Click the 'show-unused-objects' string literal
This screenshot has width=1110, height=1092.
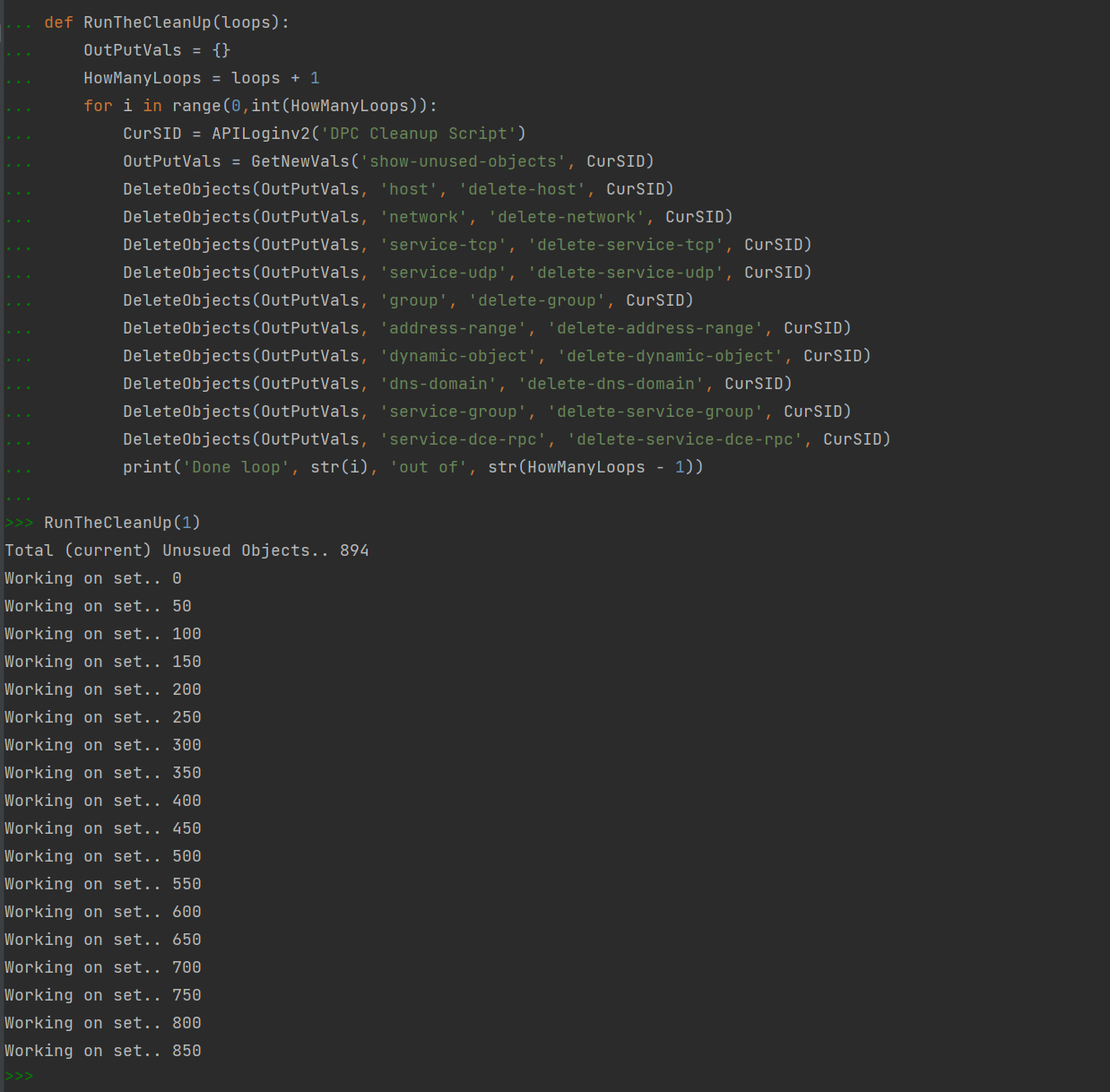[x=463, y=161]
